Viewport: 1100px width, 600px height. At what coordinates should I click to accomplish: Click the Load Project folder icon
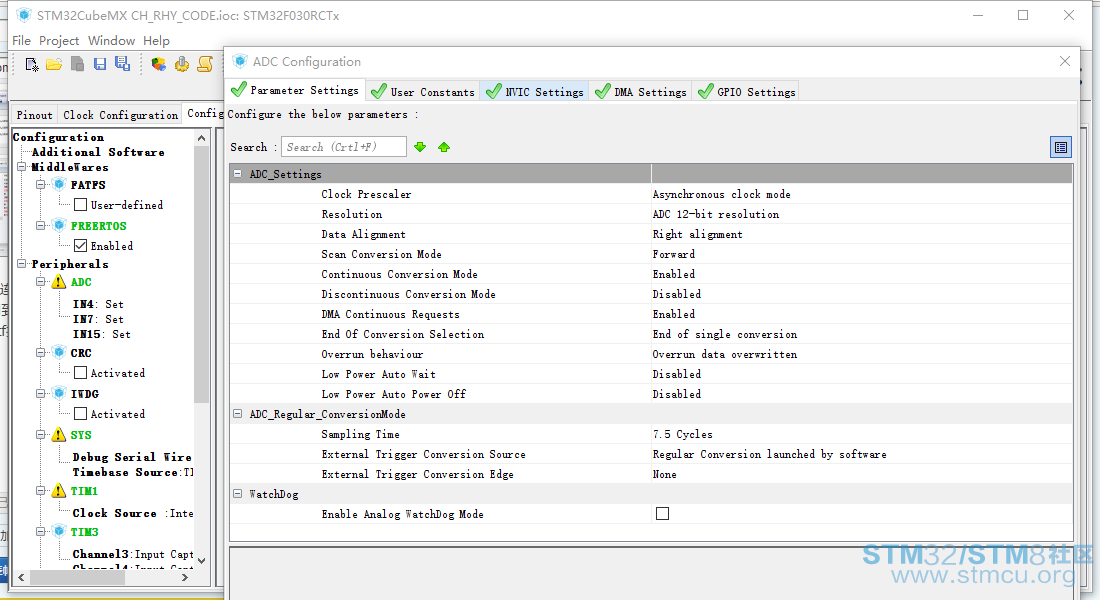pyautogui.click(x=54, y=65)
